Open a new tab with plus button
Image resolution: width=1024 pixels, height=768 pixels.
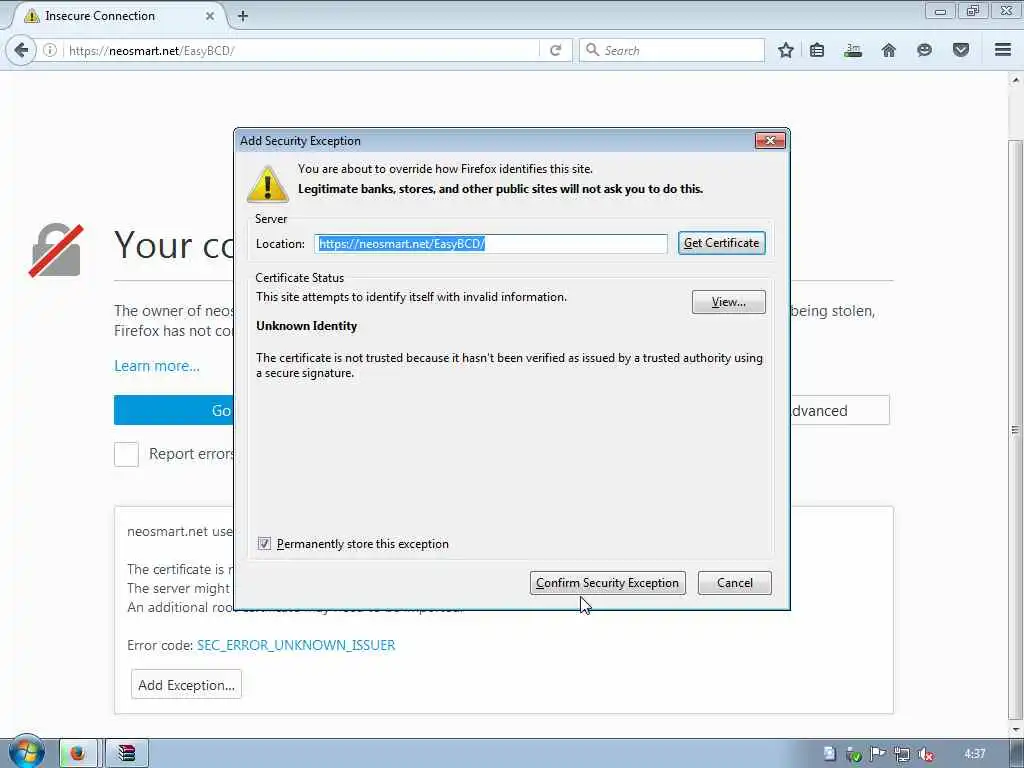pos(243,16)
